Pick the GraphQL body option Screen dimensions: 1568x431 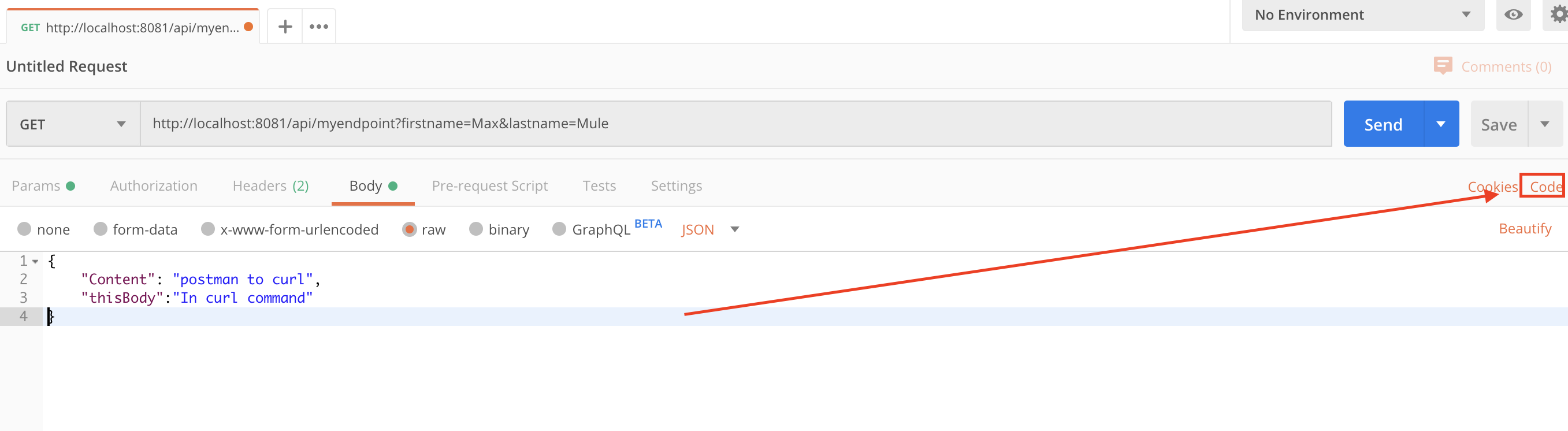click(559, 229)
